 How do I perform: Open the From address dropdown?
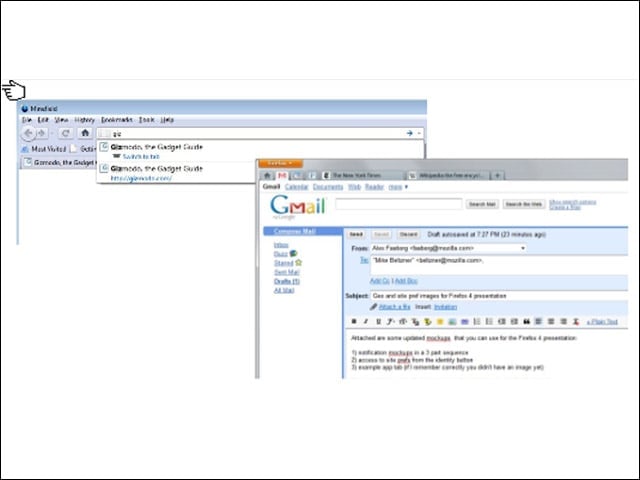(448, 248)
